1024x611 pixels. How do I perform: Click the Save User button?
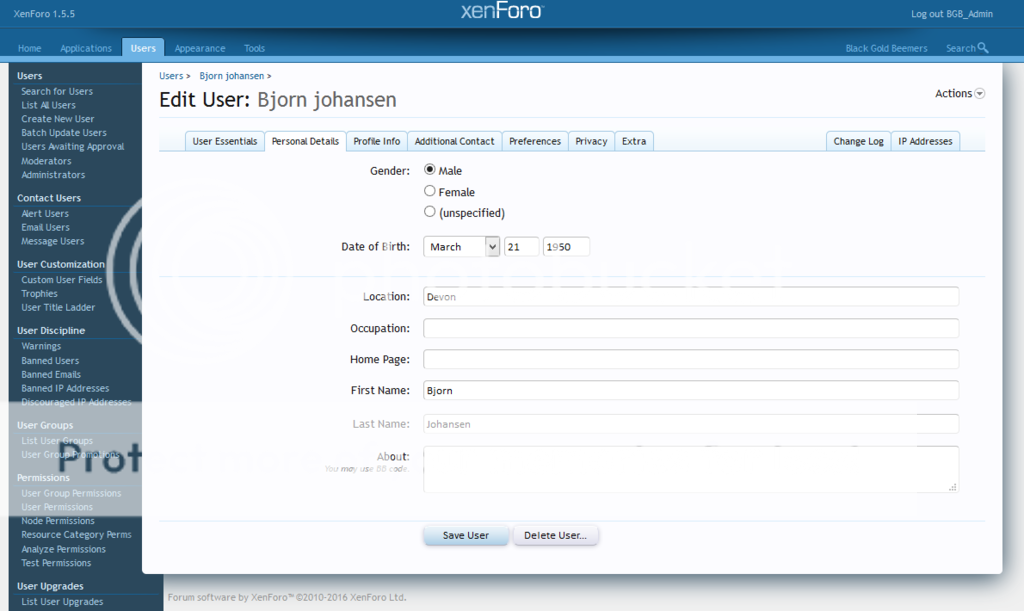465,536
